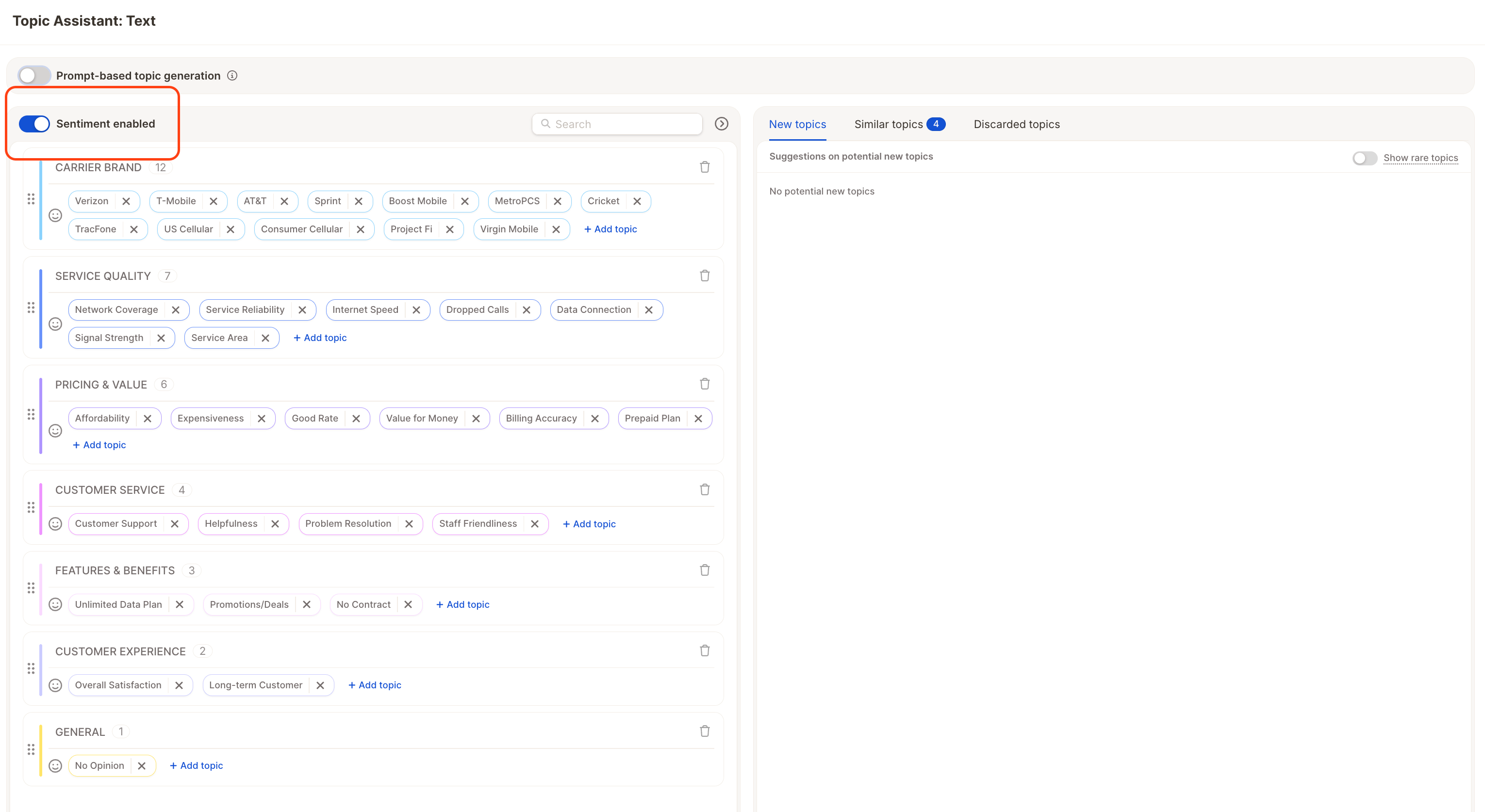Add topic to CUSTOMER SERVICE category
Image resolution: width=1485 pixels, height=812 pixels.
[589, 524]
